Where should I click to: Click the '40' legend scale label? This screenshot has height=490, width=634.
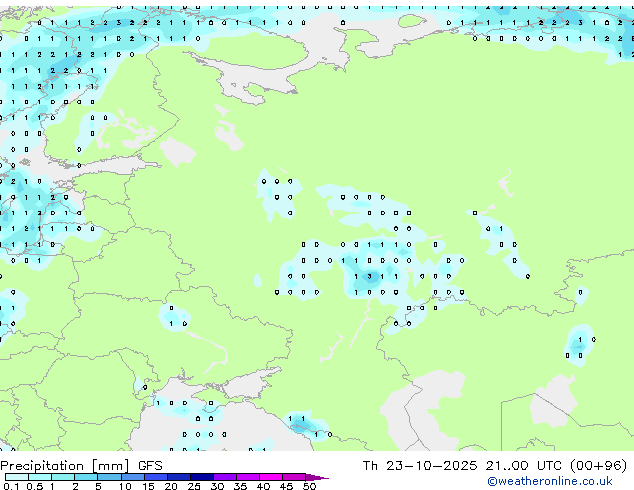pos(263,486)
